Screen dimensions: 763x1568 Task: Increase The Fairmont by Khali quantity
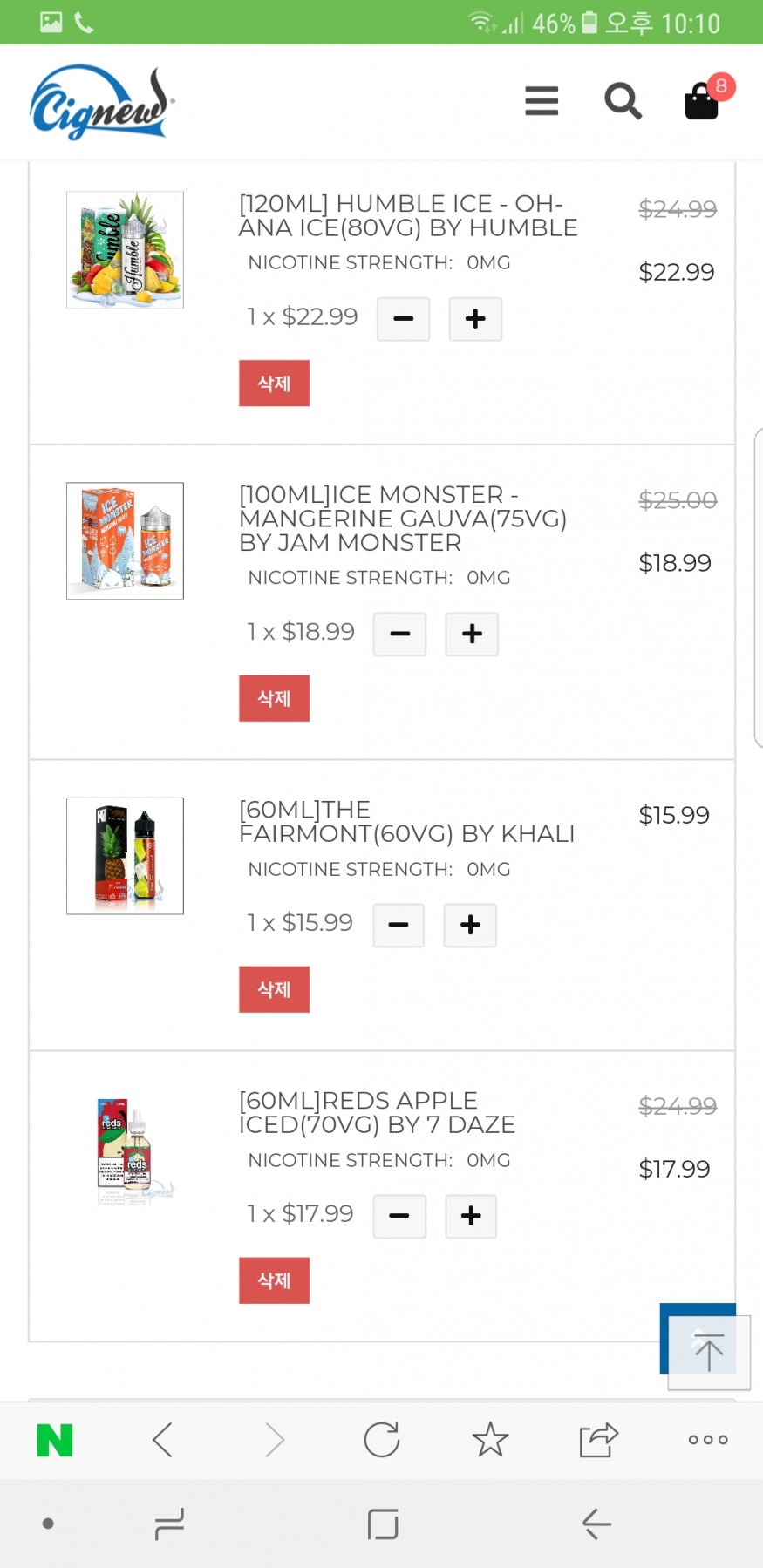point(470,925)
